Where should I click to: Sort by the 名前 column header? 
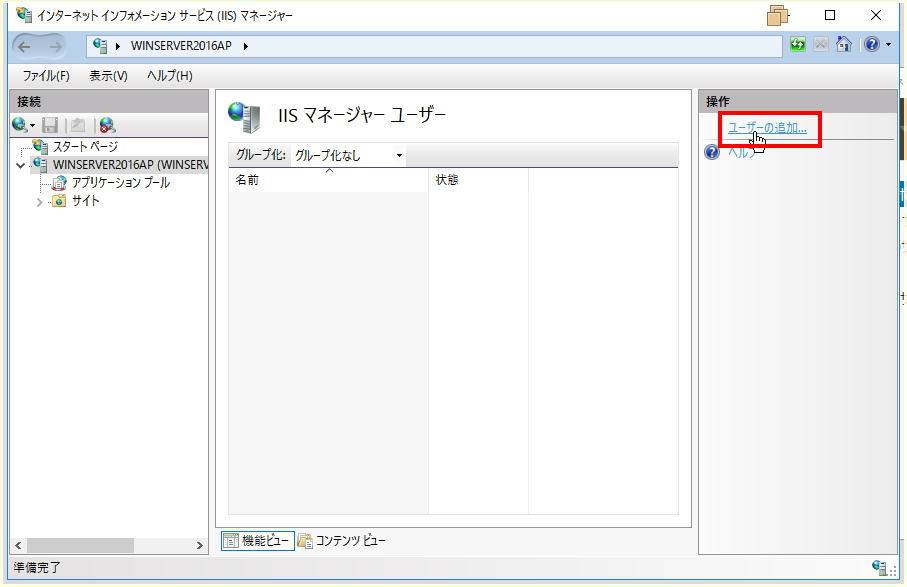[x=328, y=180]
